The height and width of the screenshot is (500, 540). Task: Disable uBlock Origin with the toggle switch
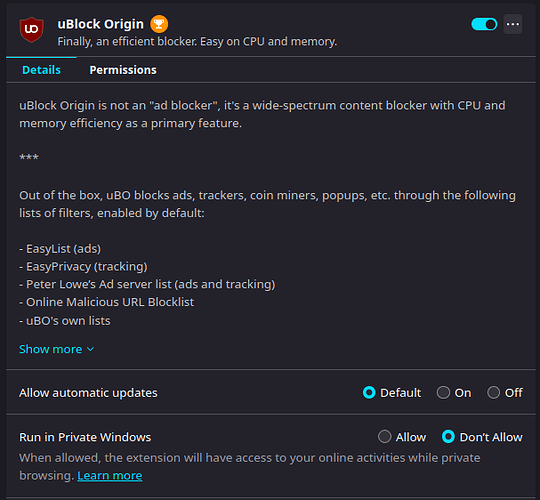tap(484, 24)
